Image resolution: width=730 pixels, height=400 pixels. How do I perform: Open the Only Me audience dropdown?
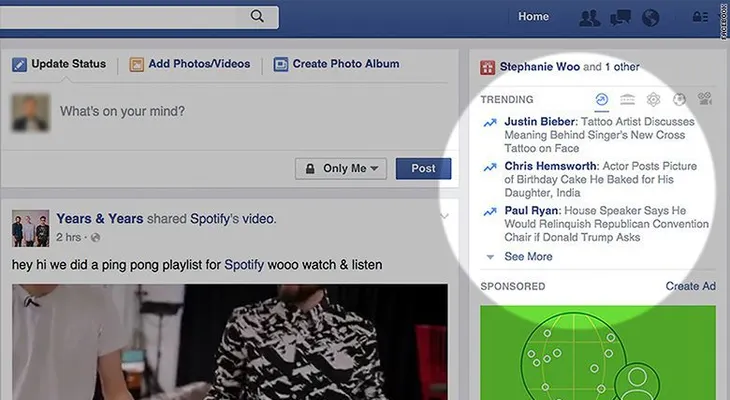(341, 169)
